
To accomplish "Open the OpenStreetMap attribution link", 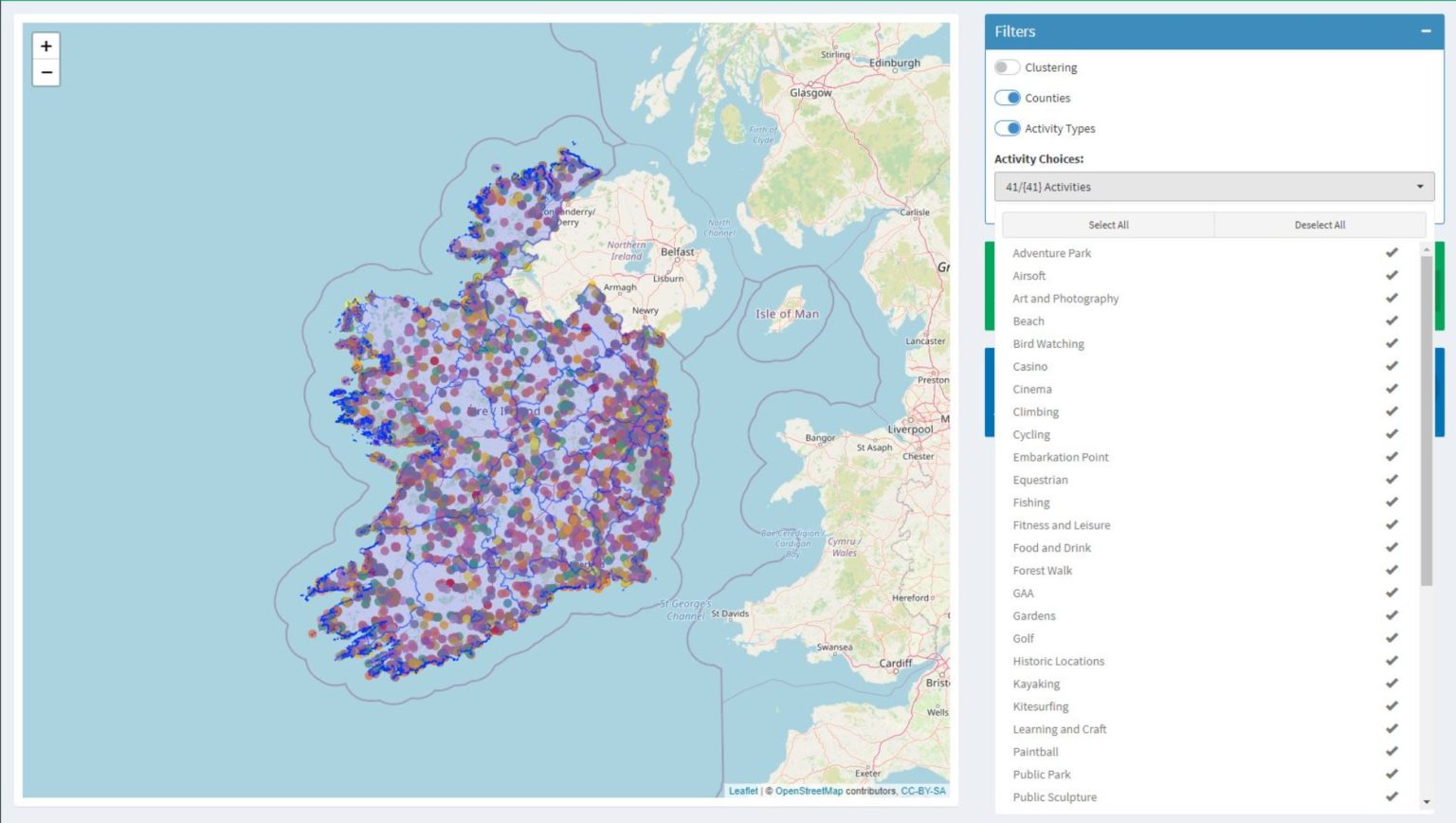I will [809, 791].
